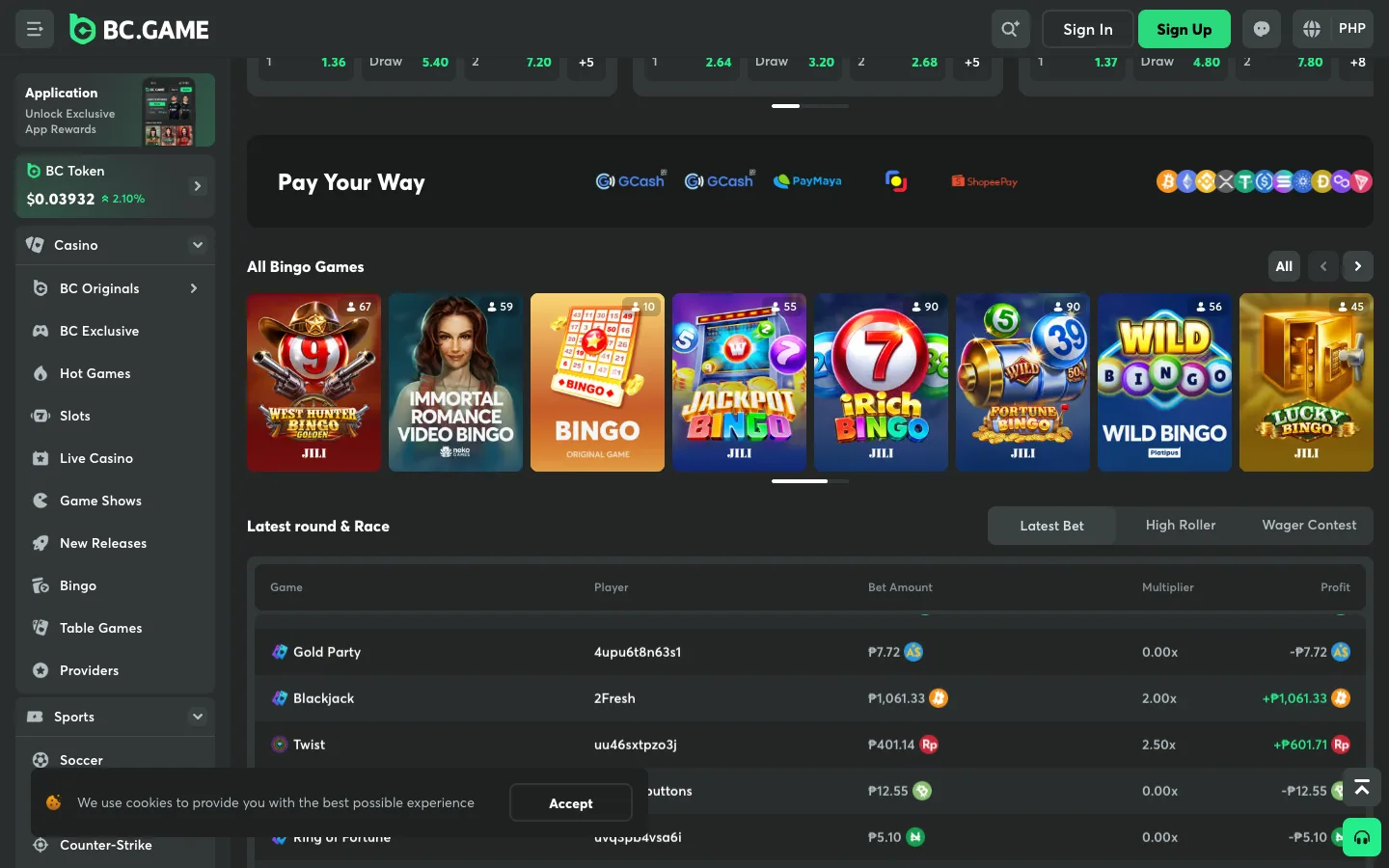Expand the BC Token chevron

pos(198,186)
